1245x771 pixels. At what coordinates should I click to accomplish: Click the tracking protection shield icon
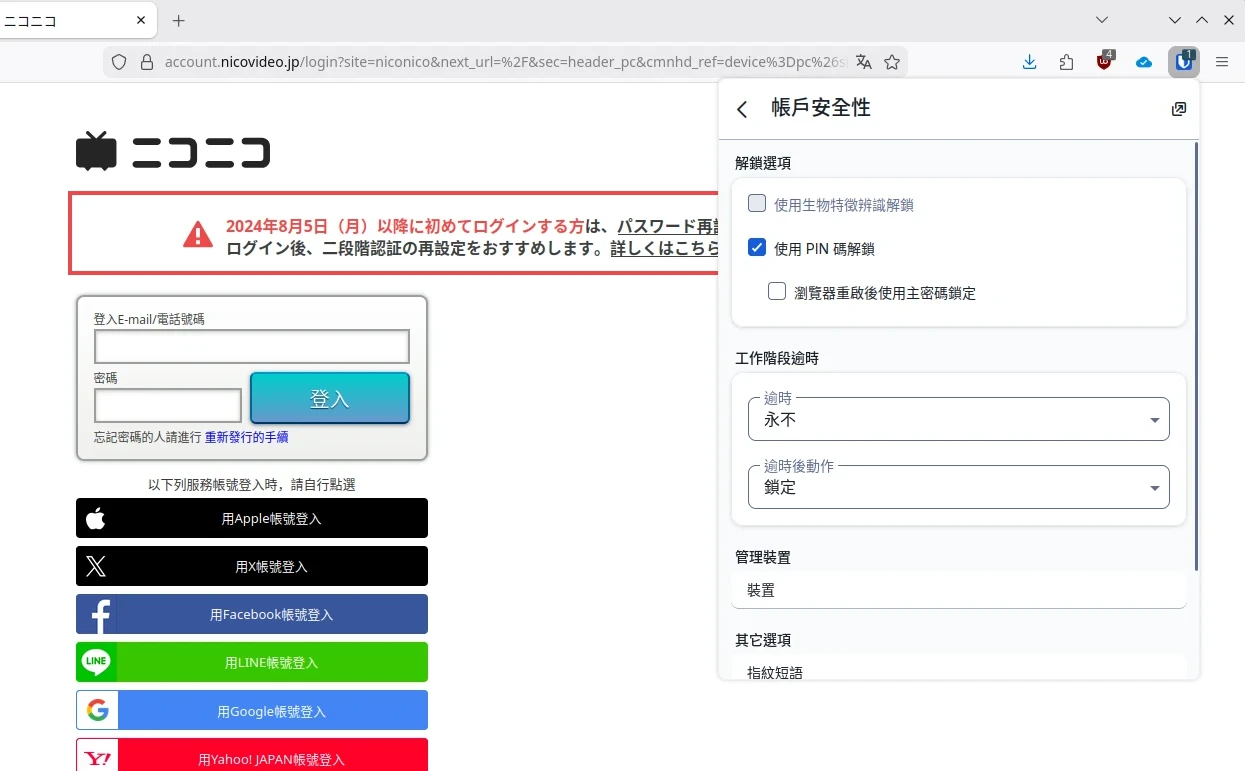[x=119, y=62]
